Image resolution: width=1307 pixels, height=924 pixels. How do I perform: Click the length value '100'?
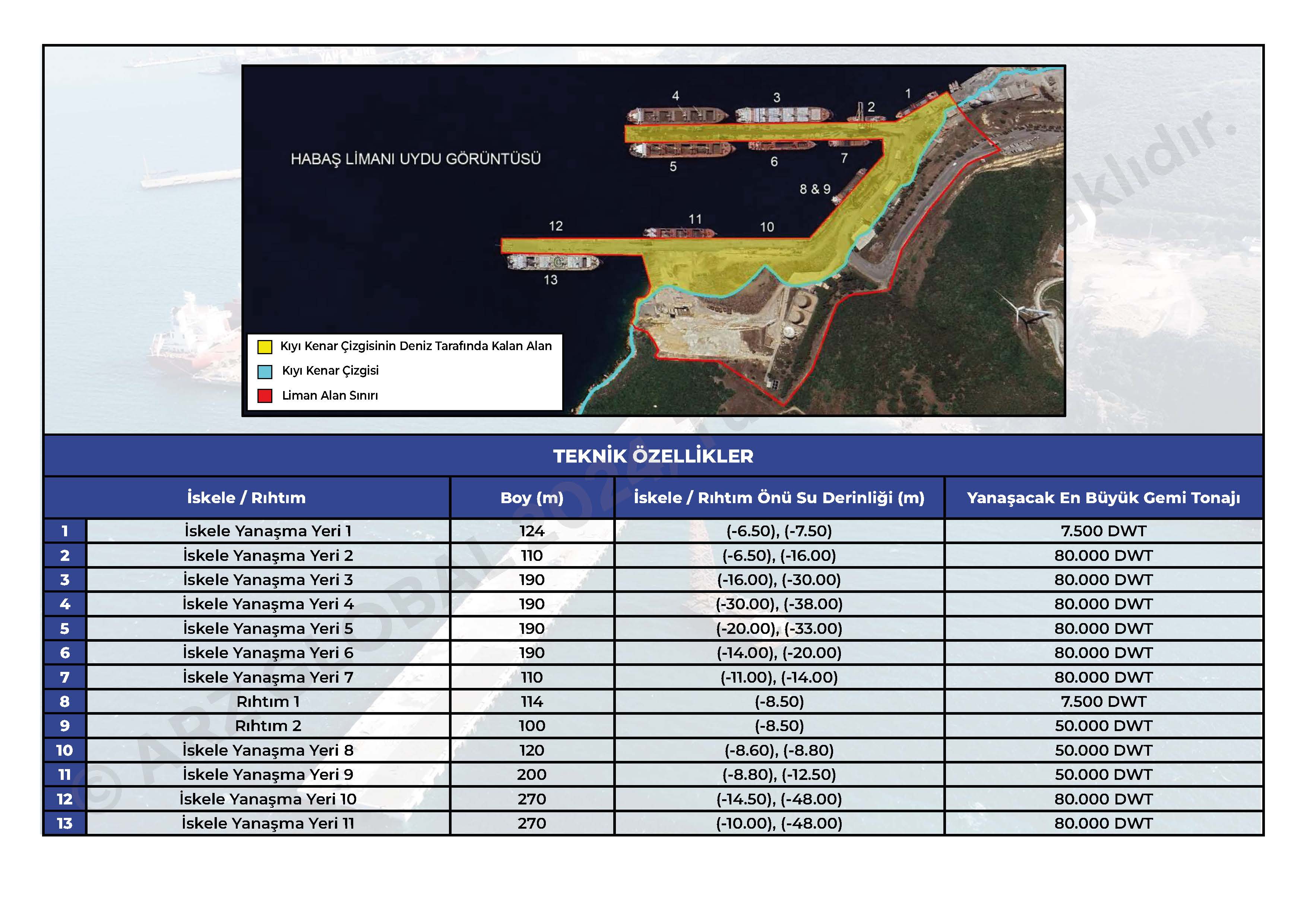pyautogui.click(x=532, y=726)
